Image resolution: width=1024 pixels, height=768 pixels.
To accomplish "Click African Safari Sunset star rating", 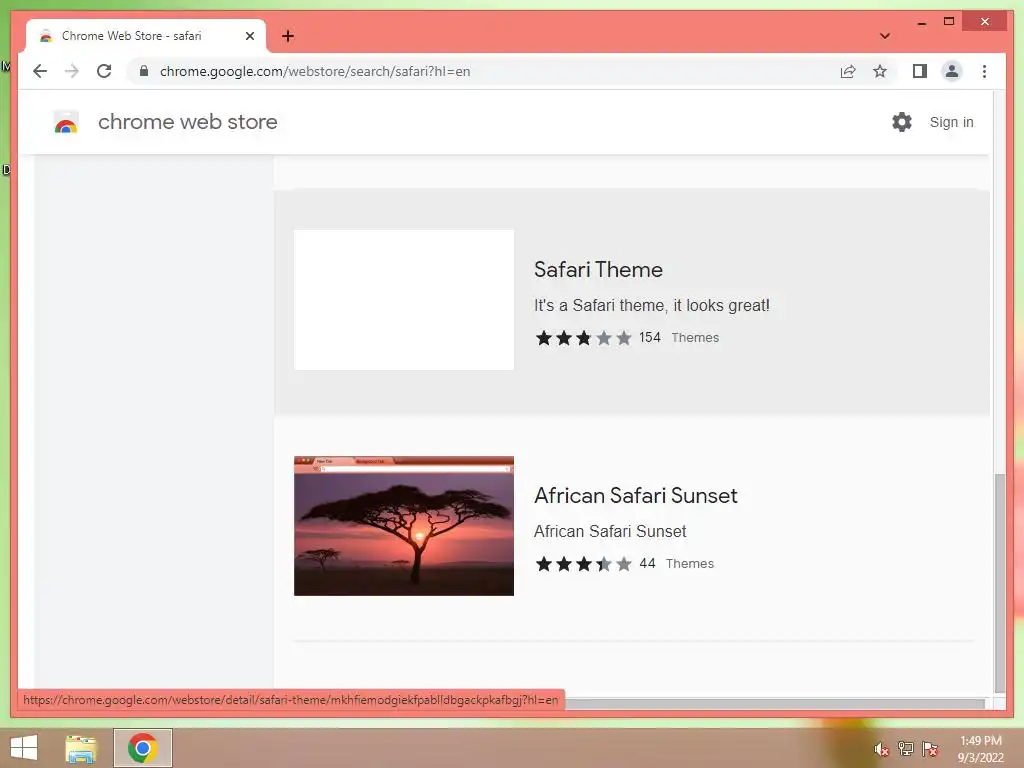I will tap(583, 564).
